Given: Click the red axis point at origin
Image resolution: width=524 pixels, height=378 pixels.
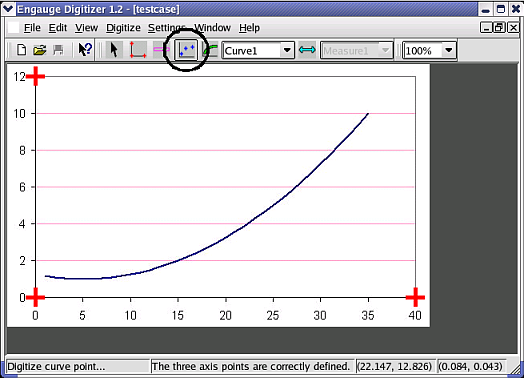Looking at the screenshot, I should tap(35, 297).
